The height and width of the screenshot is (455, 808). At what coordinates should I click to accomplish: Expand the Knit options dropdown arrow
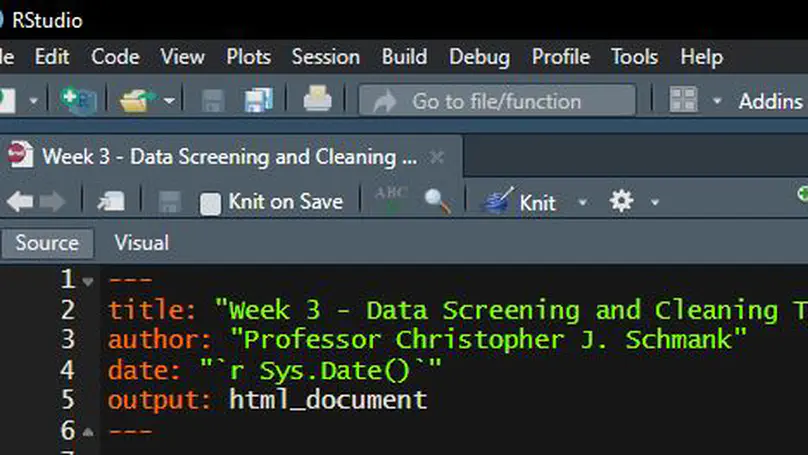(583, 203)
